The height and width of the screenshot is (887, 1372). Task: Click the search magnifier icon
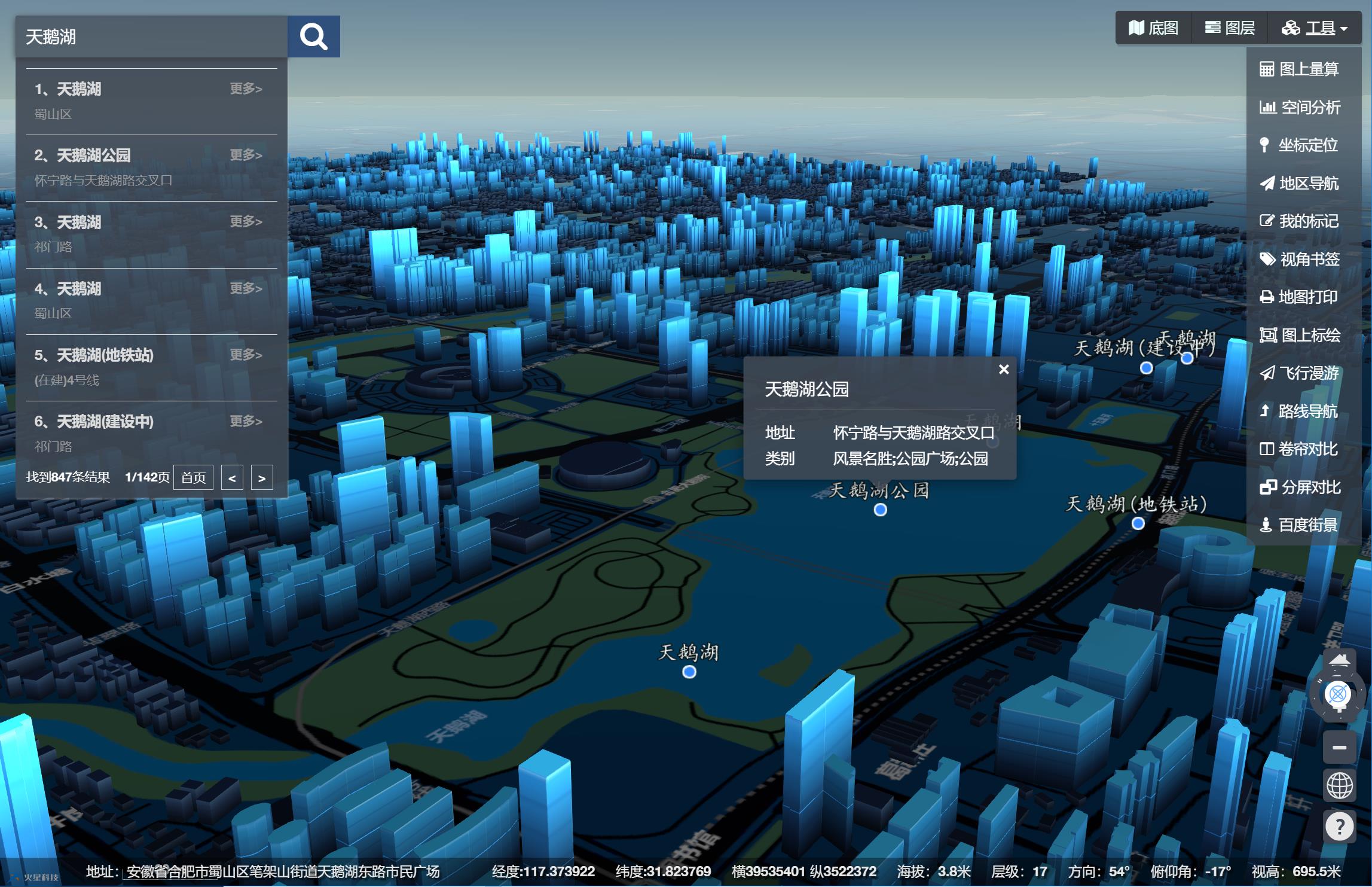[x=314, y=36]
